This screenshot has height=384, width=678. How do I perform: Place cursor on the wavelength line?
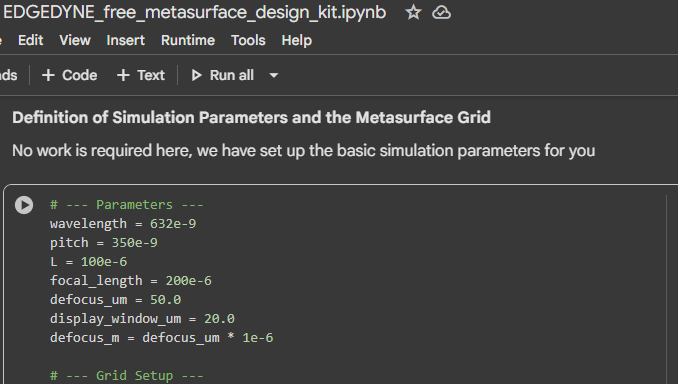click(123, 224)
